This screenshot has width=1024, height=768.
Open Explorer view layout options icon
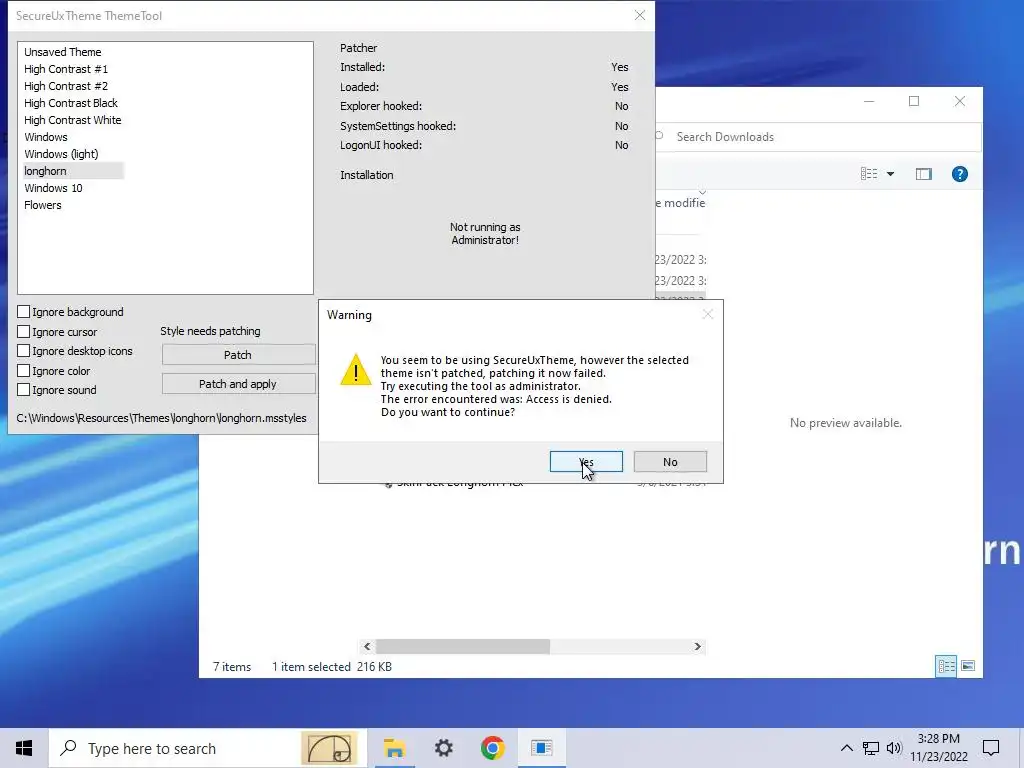click(x=869, y=174)
